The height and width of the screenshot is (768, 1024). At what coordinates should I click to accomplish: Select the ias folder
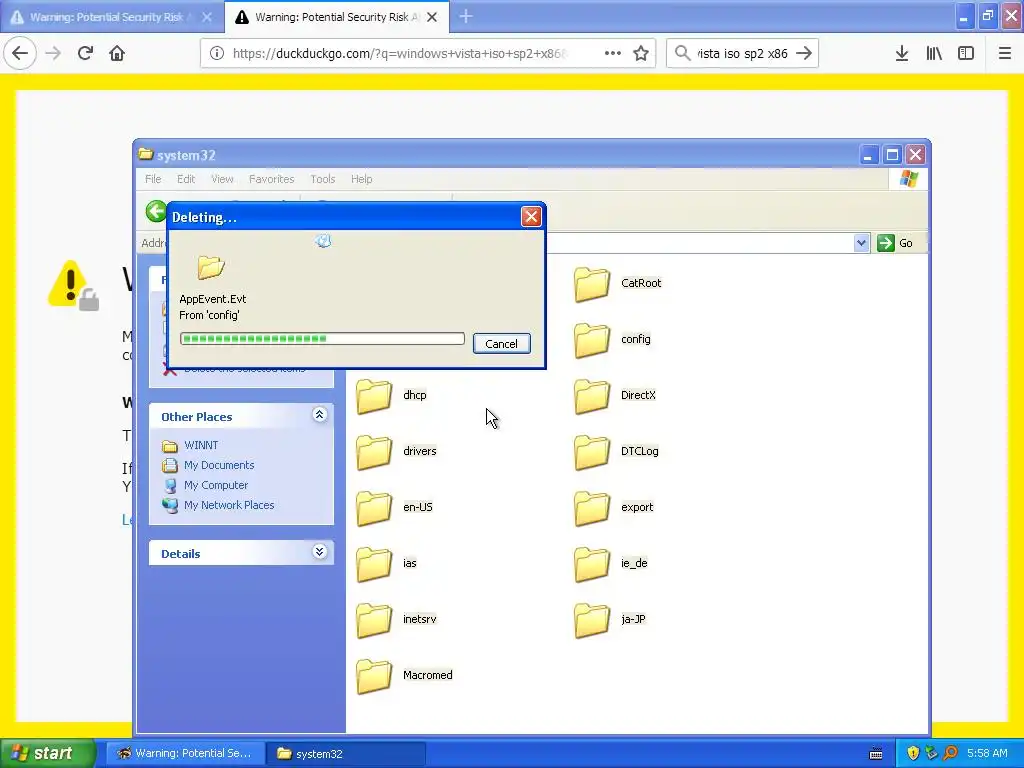coord(387,564)
